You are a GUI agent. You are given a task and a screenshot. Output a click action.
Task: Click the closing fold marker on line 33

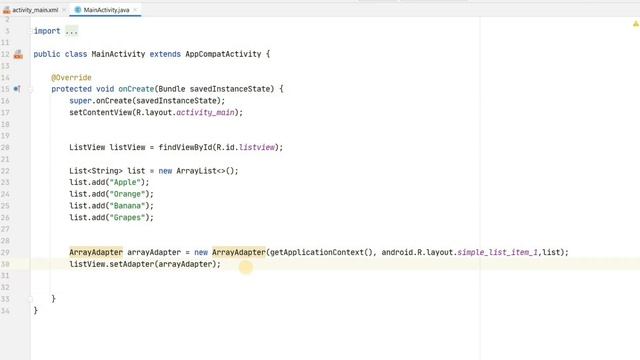[x=30, y=299]
